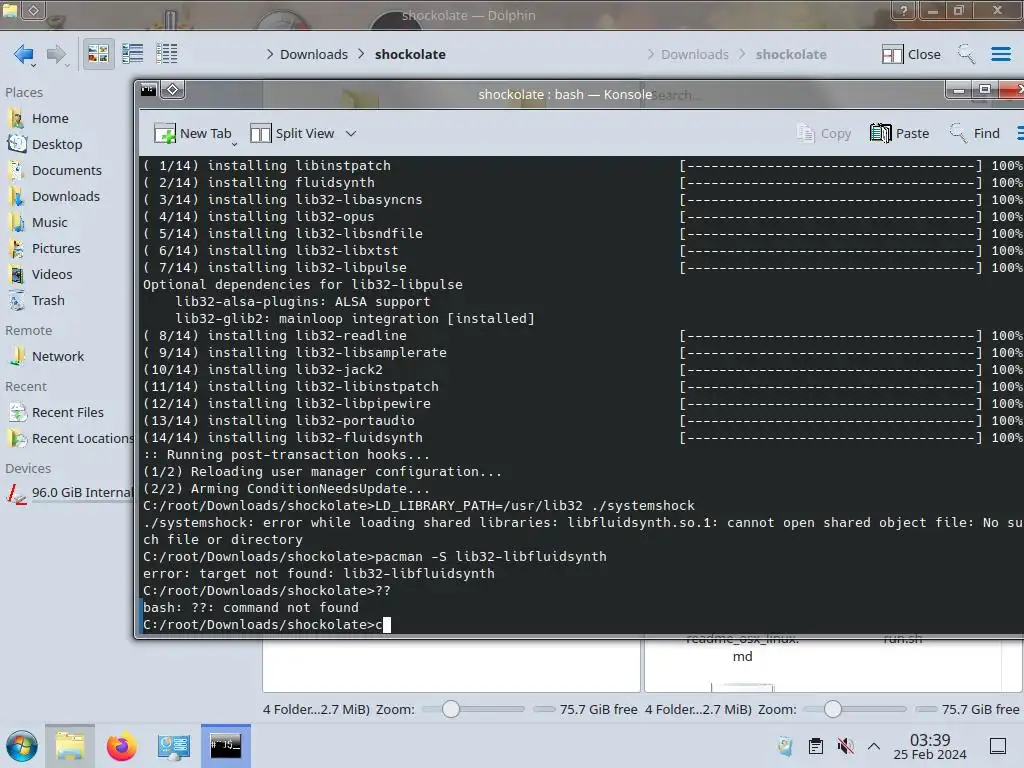This screenshot has width=1024, height=768.
Task: Open Find in Konsole toolbar
Action: point(974,133)
